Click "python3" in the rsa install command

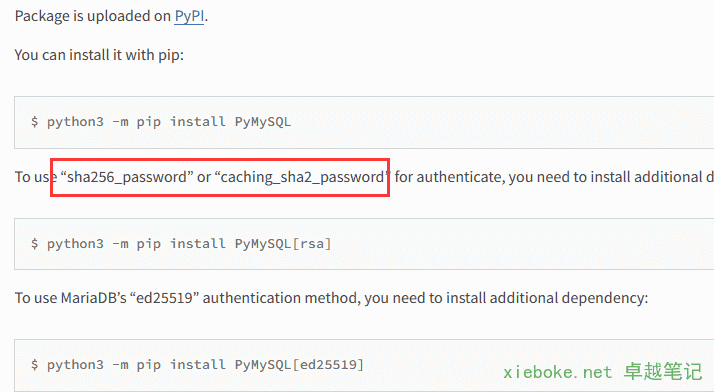[75, 244]
